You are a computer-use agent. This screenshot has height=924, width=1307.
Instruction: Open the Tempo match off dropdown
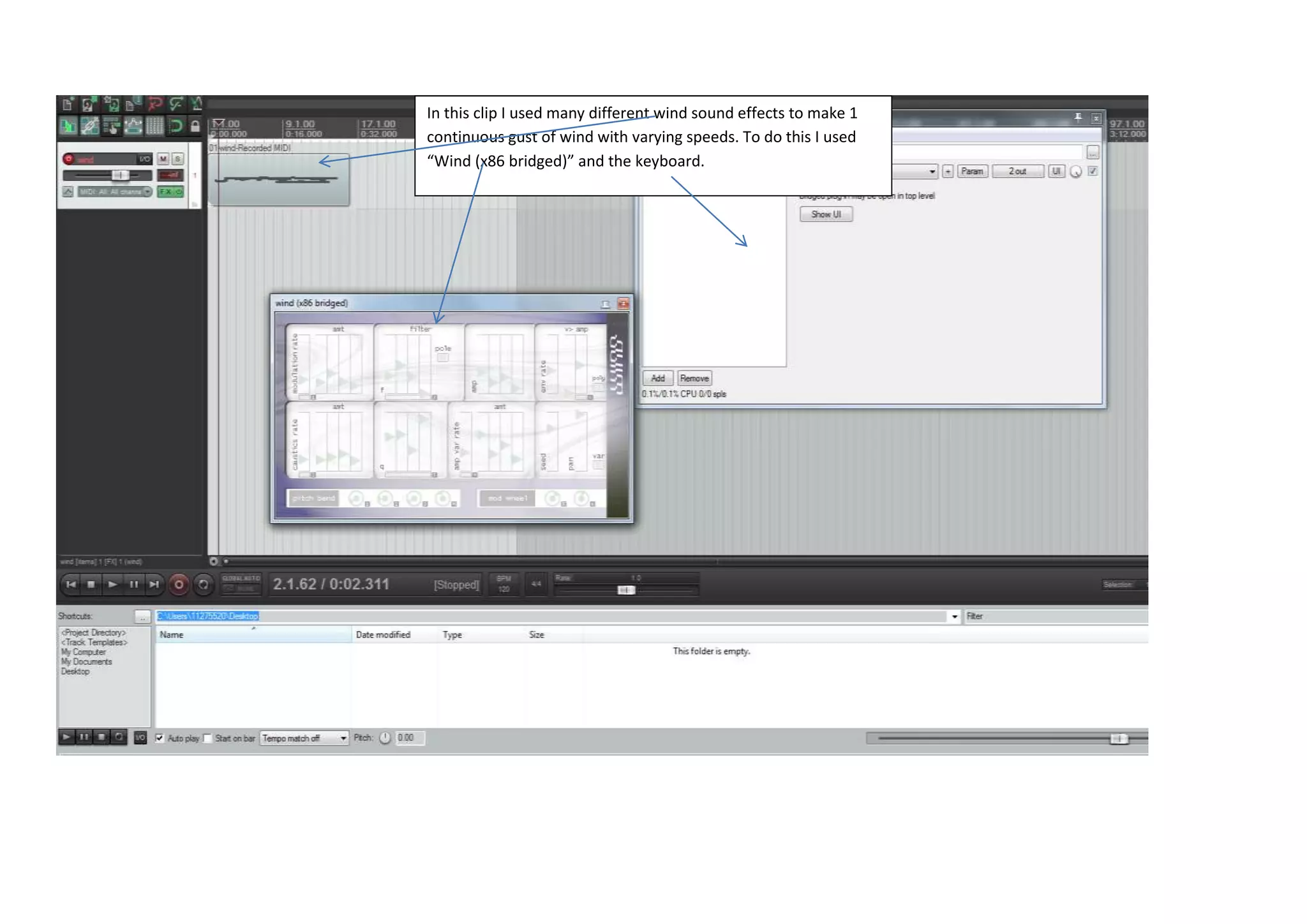click(304, 738)
